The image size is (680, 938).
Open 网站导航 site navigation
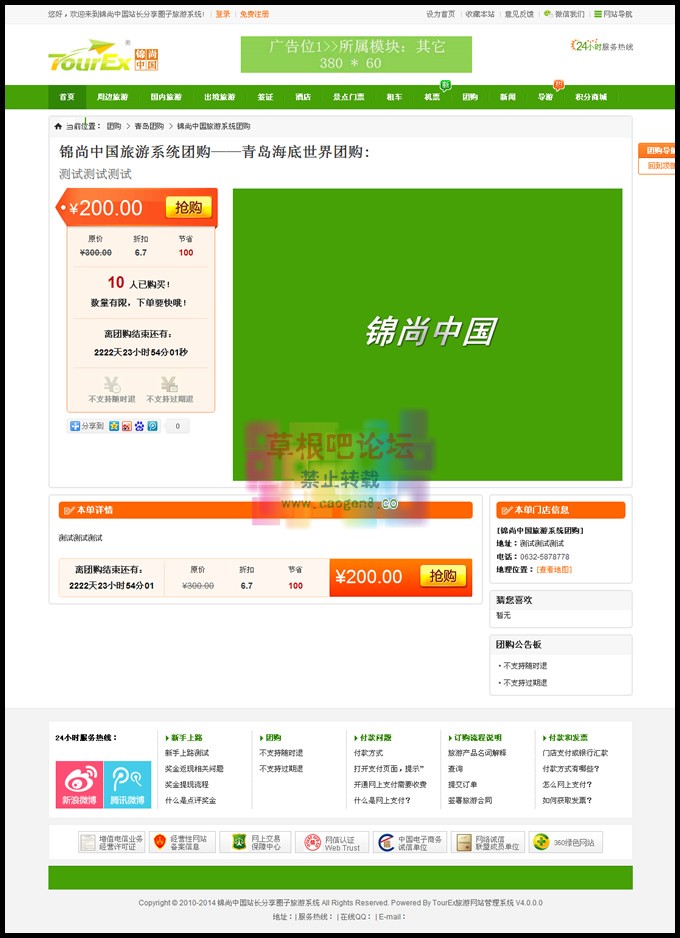(613, 14)
